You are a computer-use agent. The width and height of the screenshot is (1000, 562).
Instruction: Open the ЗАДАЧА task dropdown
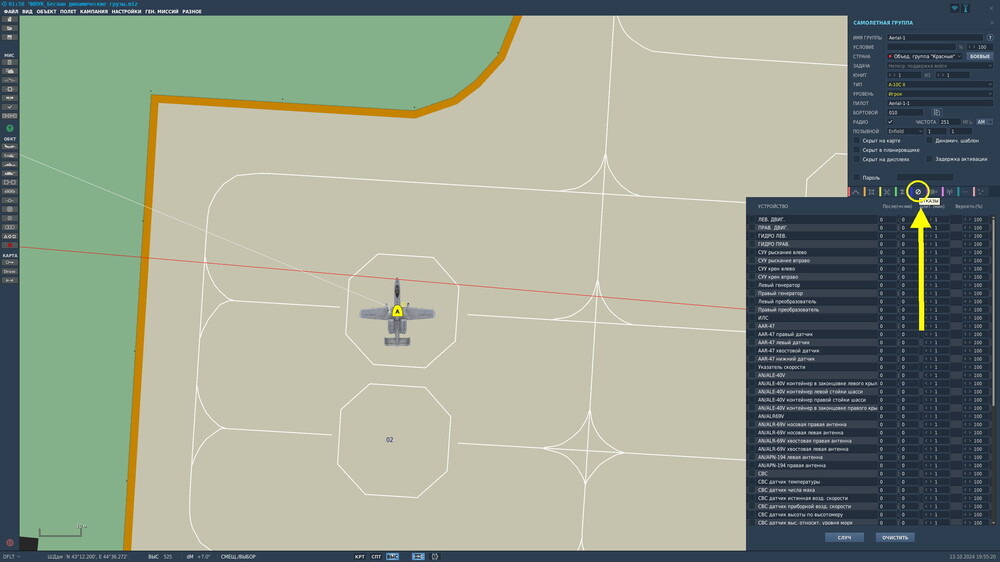click(x=939, y=66)
